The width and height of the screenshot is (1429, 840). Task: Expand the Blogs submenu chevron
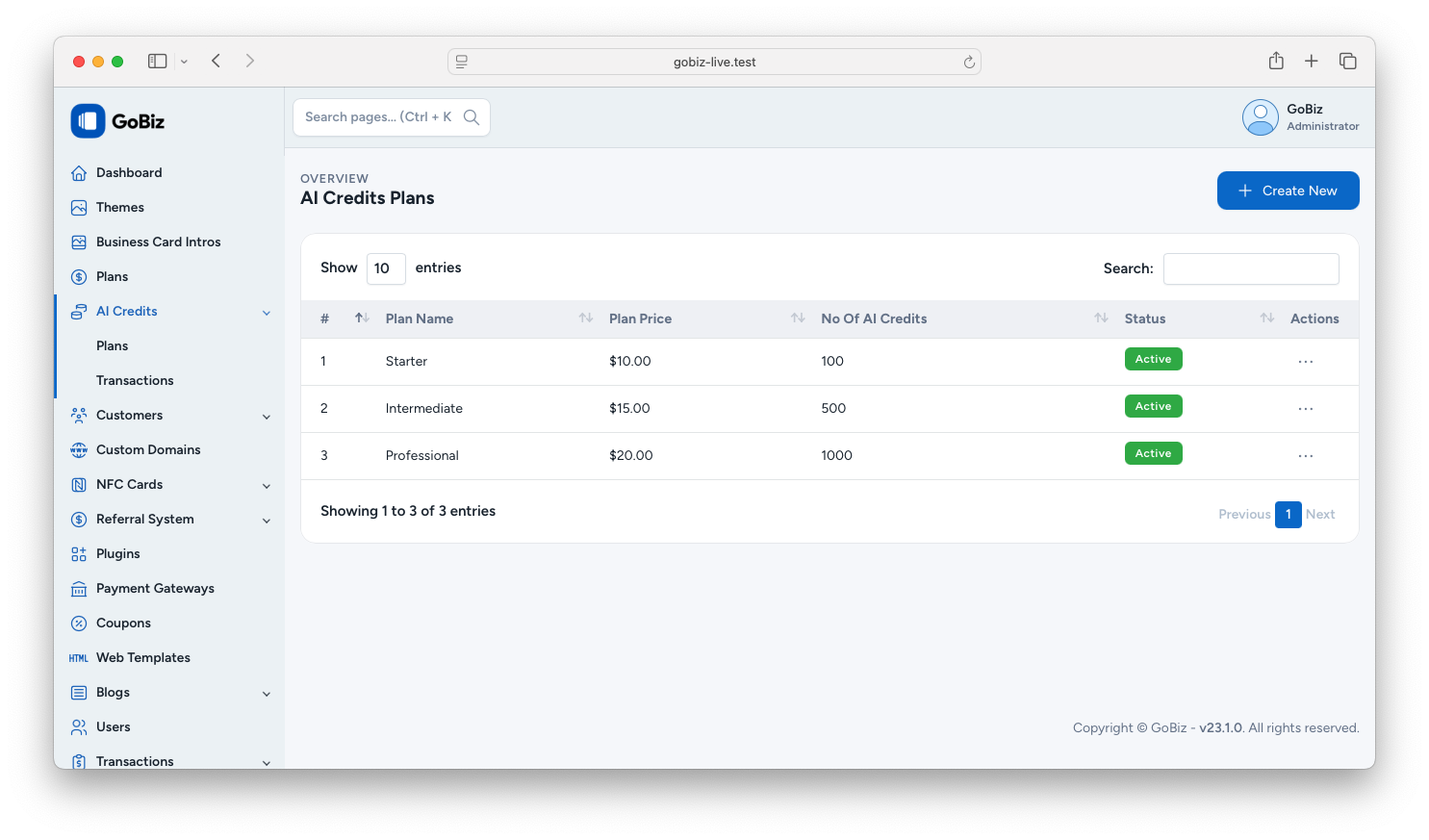pos(267,694)
